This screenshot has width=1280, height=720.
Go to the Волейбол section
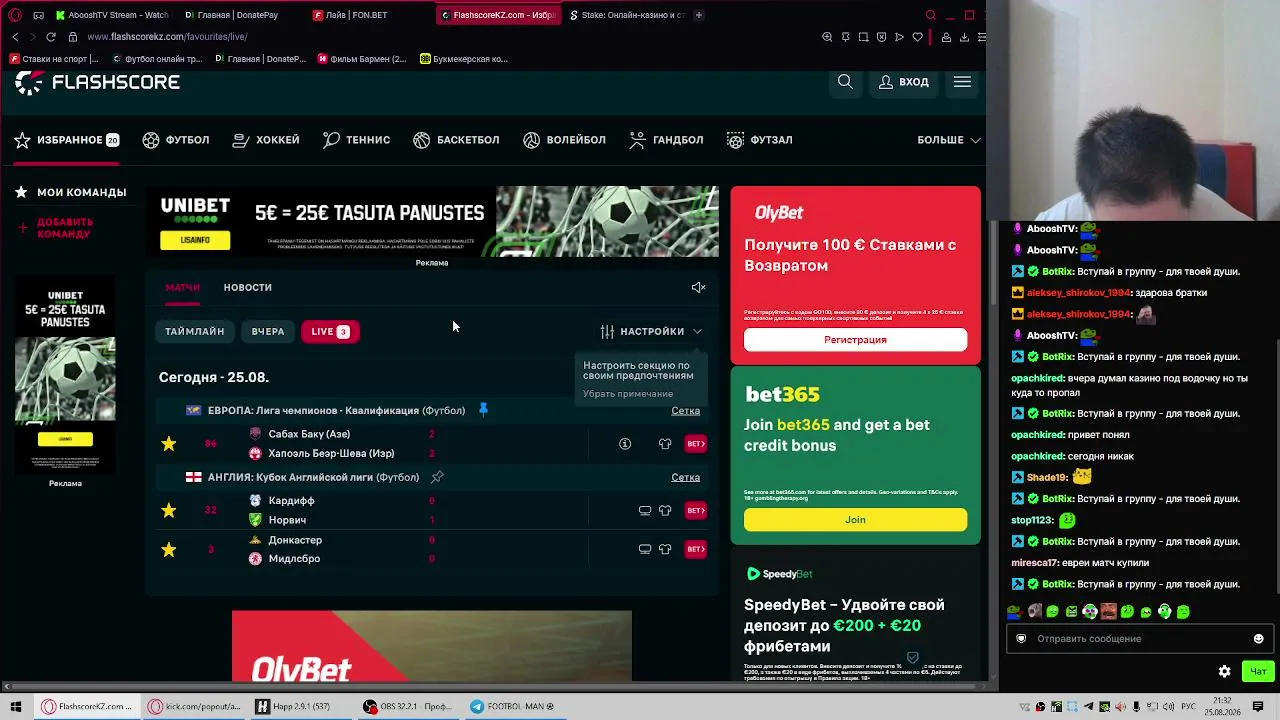point(565,140)
